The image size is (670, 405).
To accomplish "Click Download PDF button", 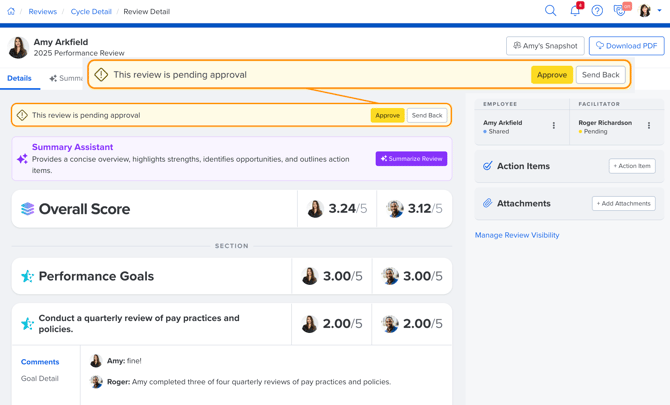I will click(626, 46).
